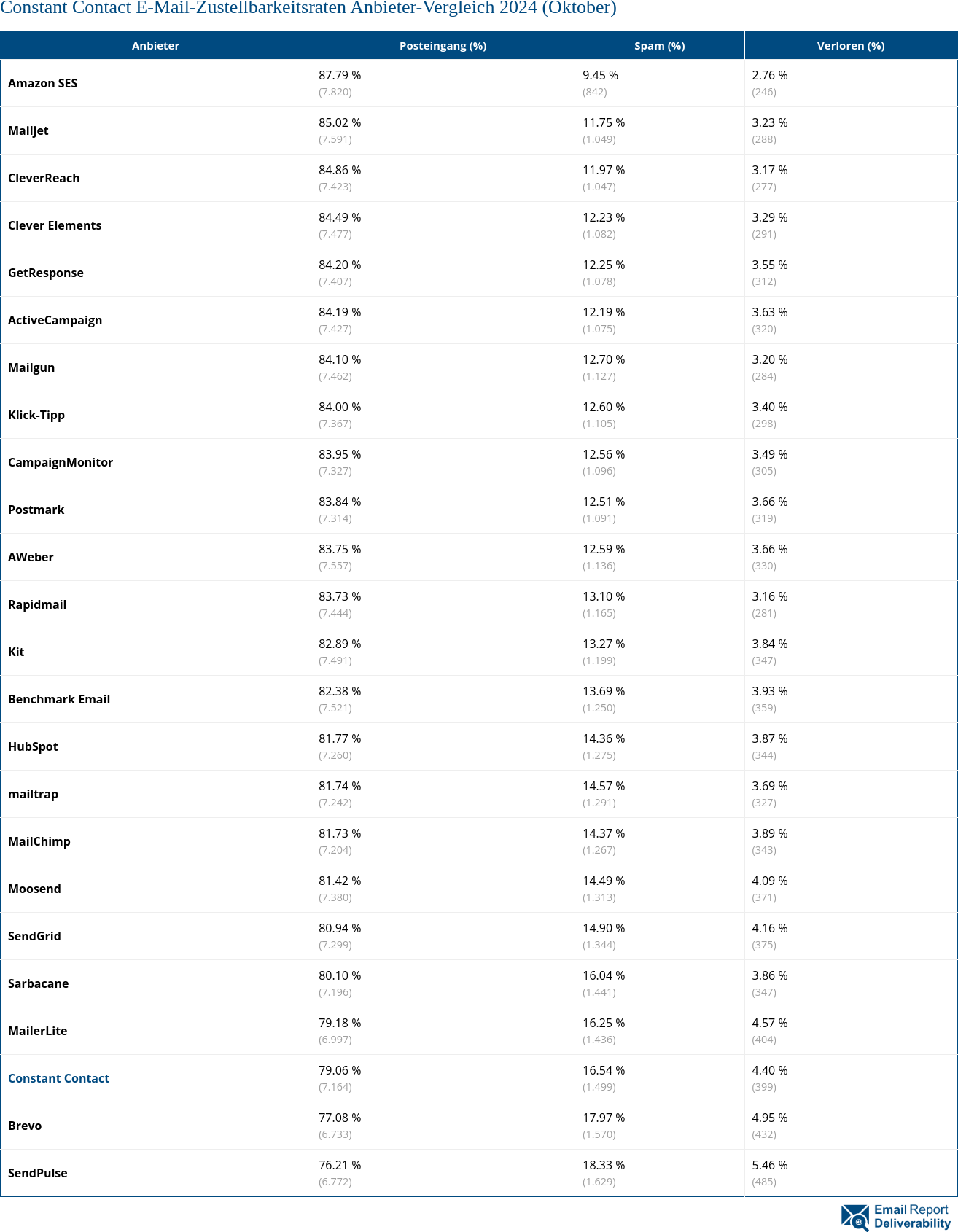Click the CleverReach provider name
This screenshot has width=958, height=1232.
(x=44, y=178)
